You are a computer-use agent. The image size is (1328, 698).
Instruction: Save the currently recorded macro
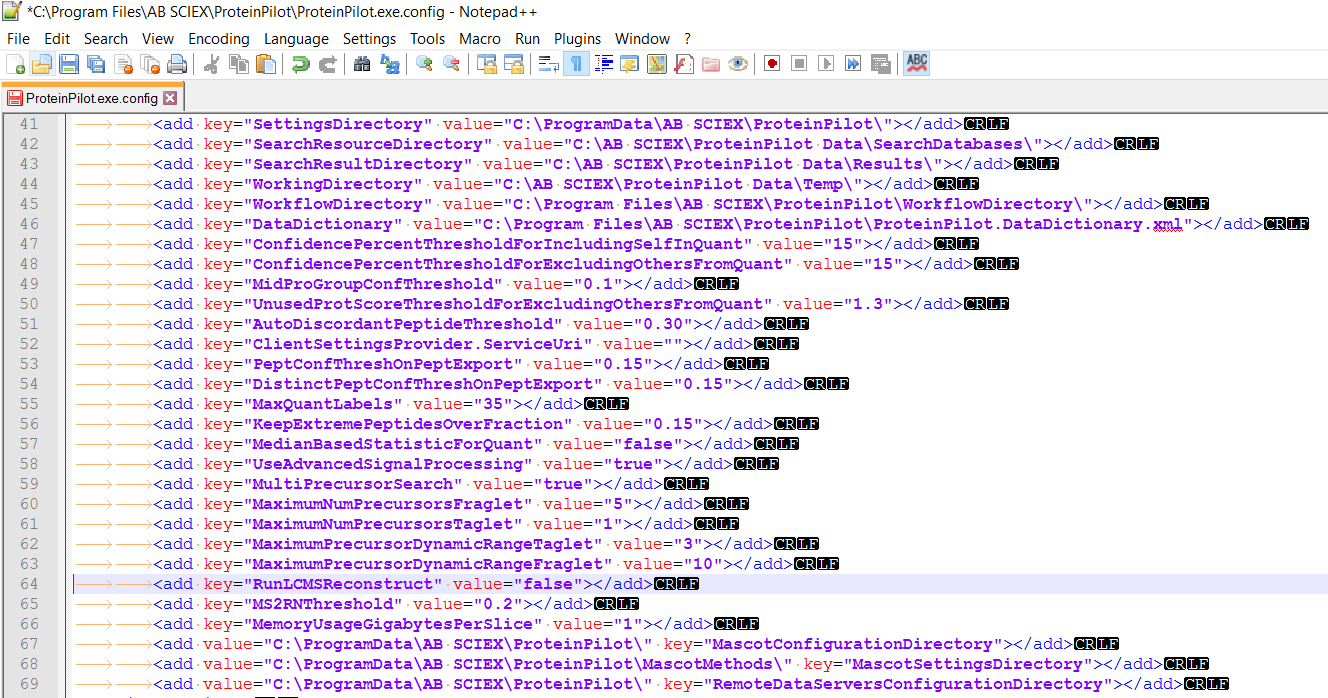click(880, 64)
